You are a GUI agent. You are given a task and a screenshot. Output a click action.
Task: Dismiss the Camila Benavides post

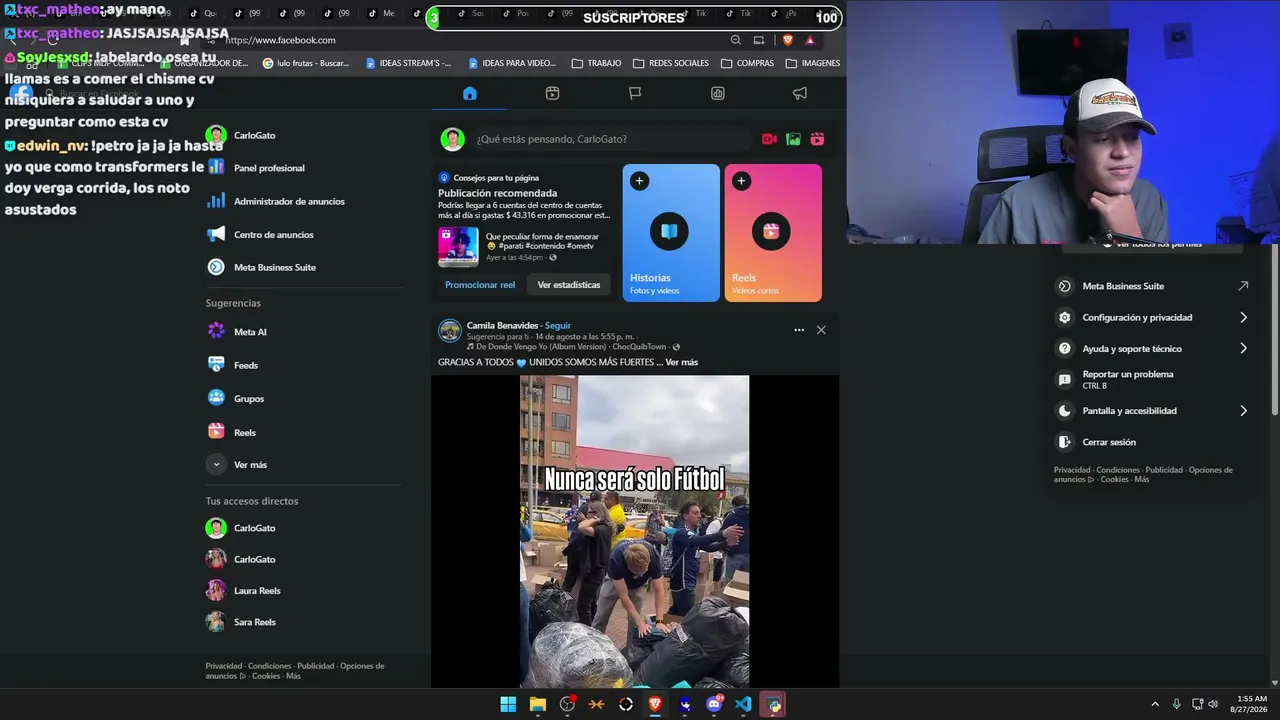pos(821,330)
